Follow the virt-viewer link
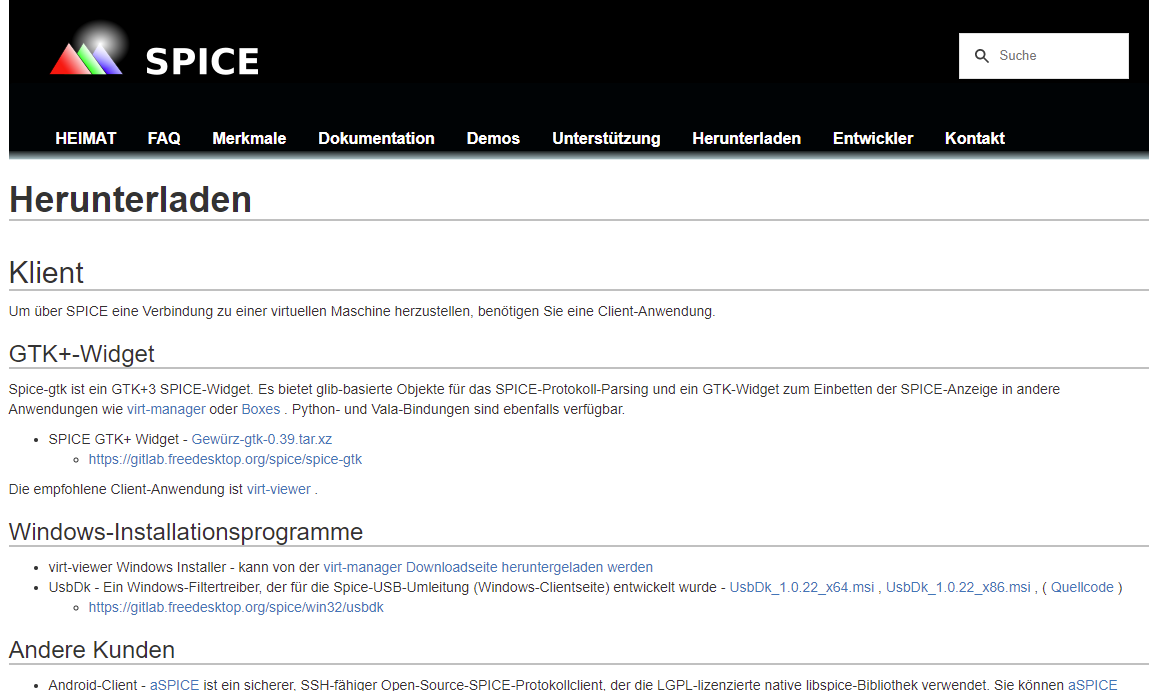Screen dimensions: 1163x691 (279, 489)
